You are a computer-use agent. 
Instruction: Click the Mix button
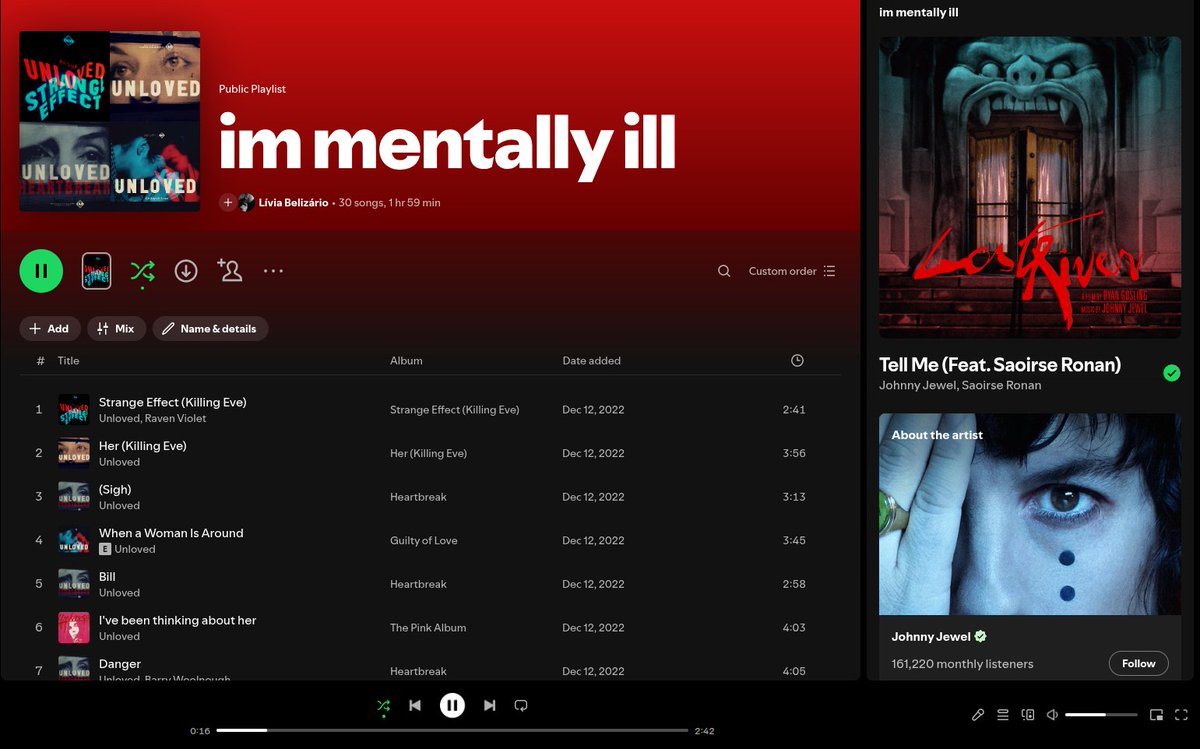[x=117, y=328]
